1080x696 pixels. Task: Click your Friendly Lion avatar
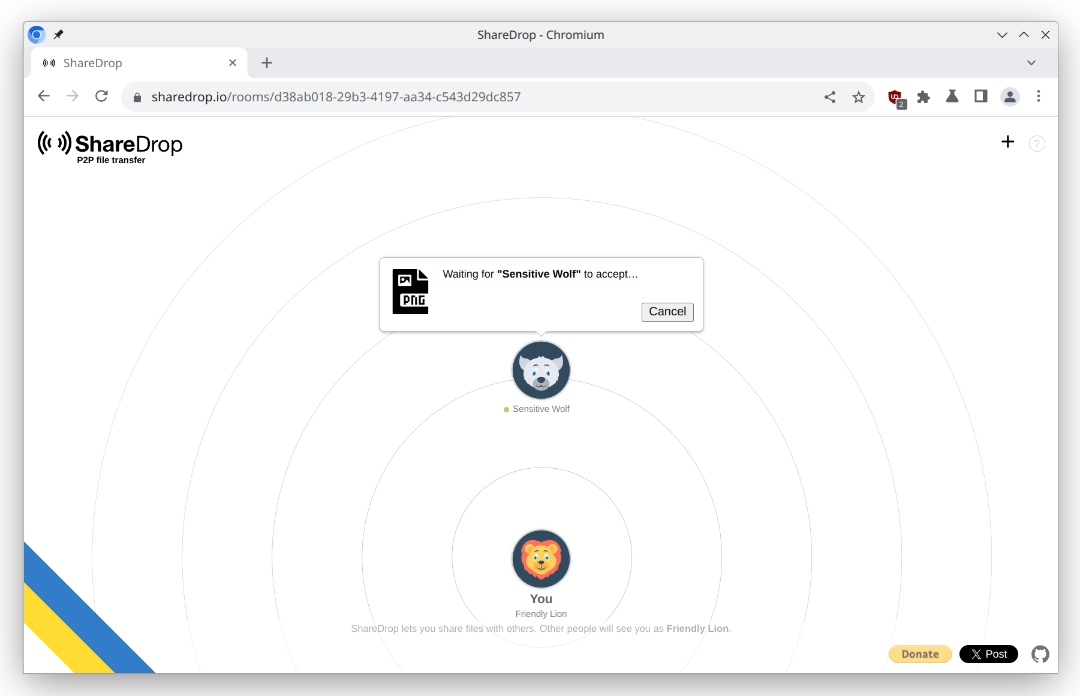540,559
